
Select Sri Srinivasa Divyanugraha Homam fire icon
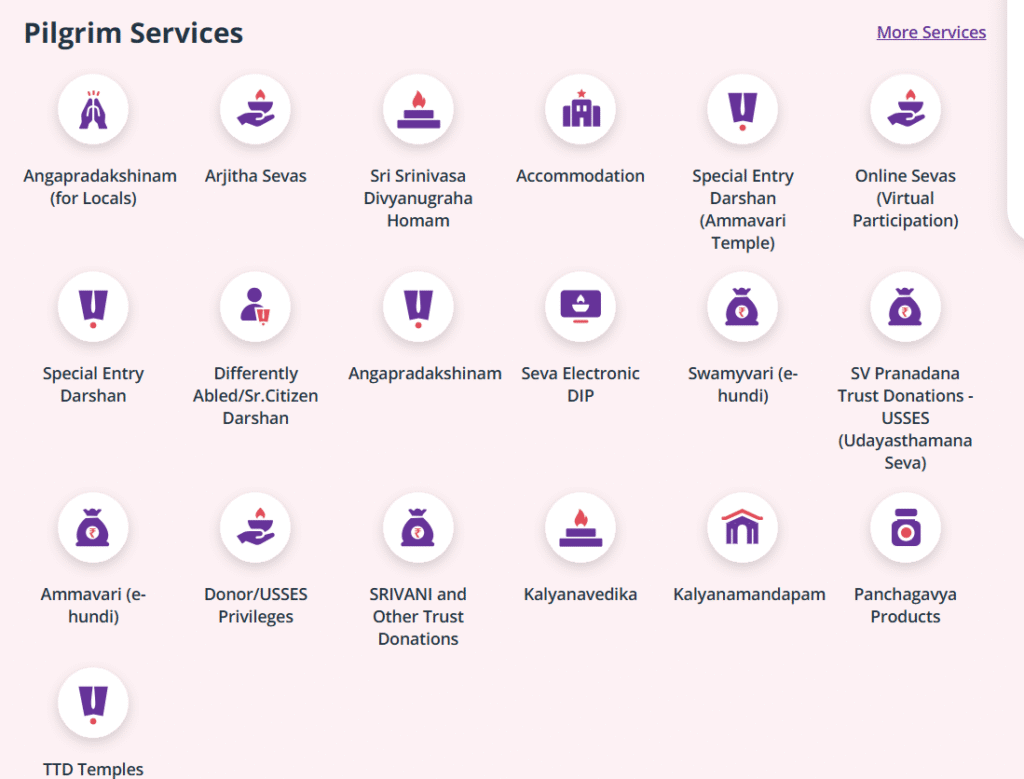(418, 110)
